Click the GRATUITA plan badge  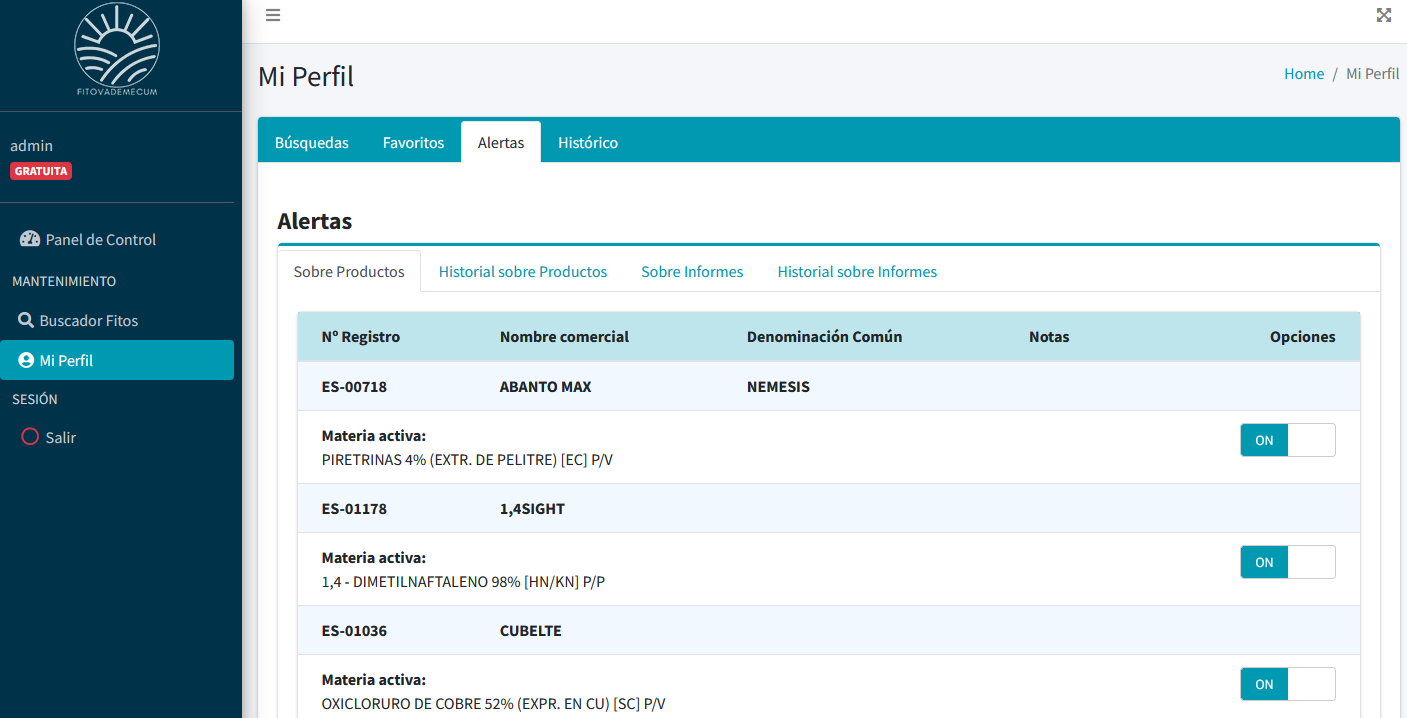(x=41, y=171)
